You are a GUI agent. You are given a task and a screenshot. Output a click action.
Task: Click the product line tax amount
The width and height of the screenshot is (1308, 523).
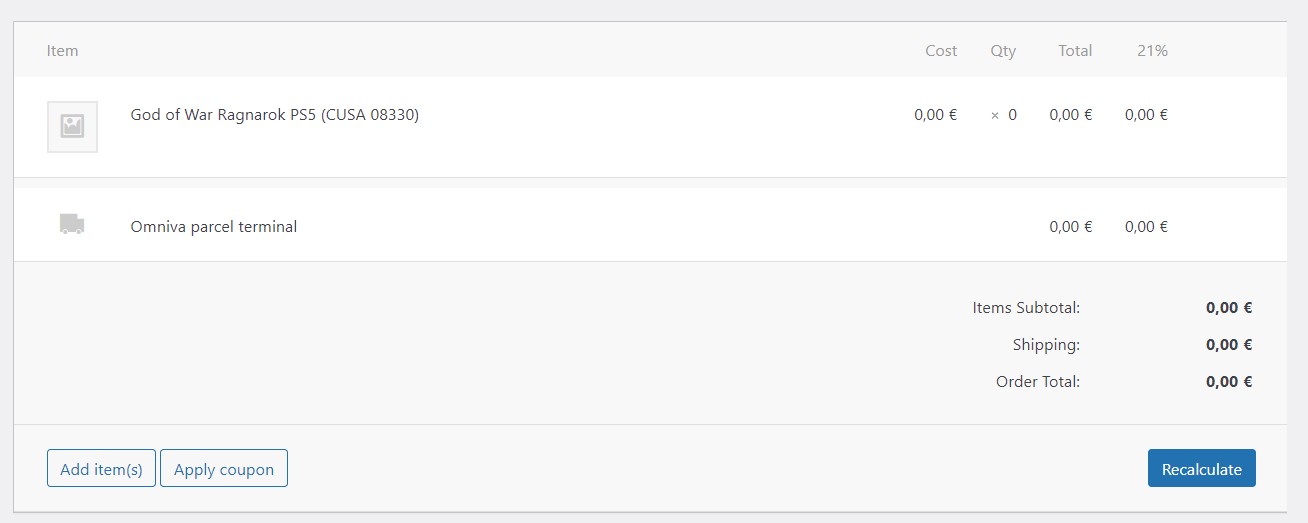[x=1146, y=115]
